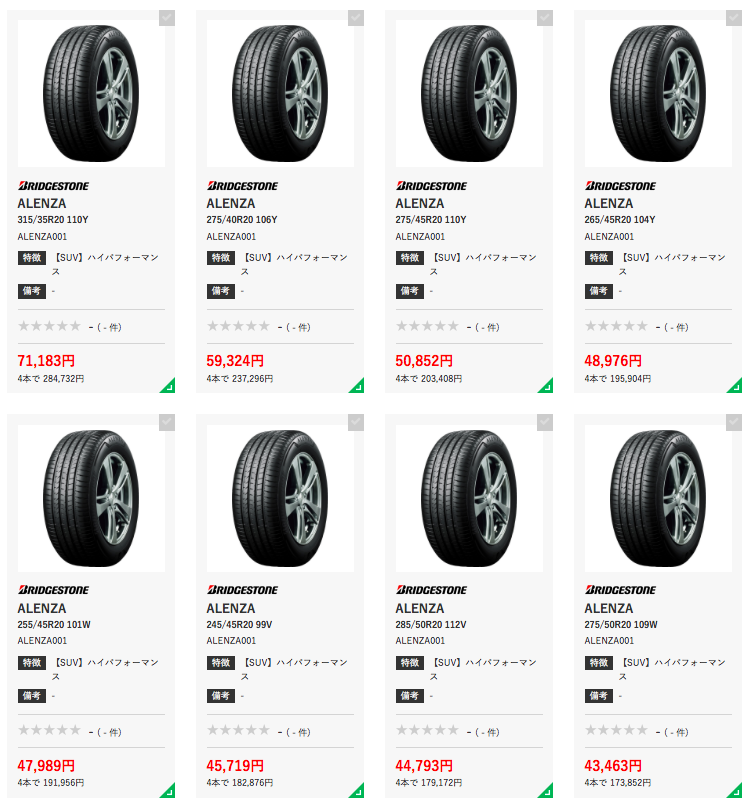Click green corner icon on 48,976円 card
Viewport: 754px width, 812px height.
[x=736, y=386]
